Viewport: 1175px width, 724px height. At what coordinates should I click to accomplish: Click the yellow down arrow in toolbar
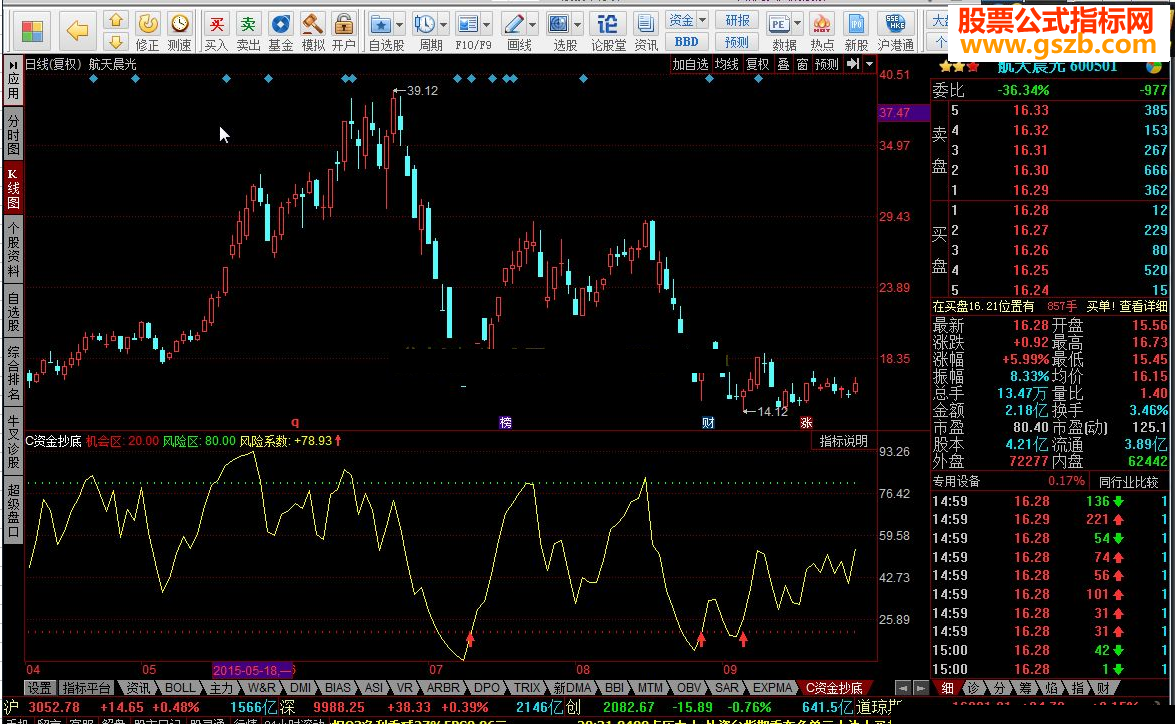[115, 41]
